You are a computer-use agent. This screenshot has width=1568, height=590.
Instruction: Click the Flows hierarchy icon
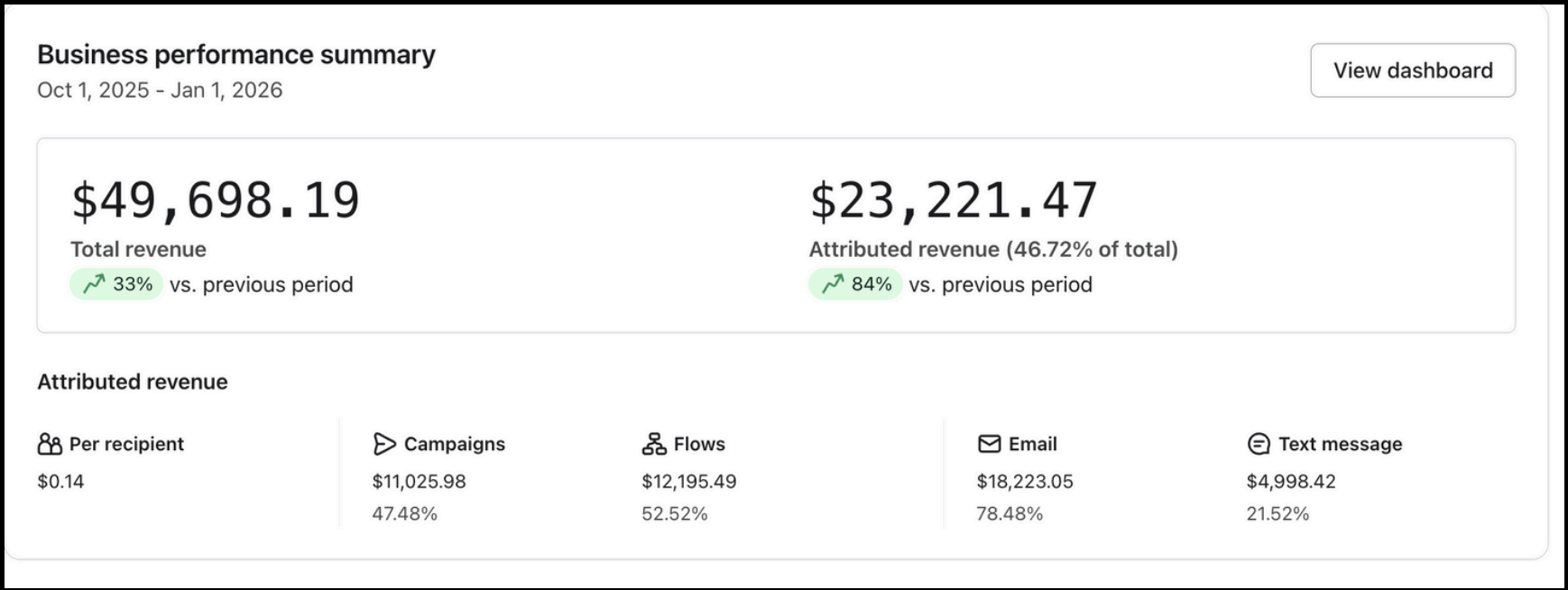pyautogui.click(x=654, y=444)
